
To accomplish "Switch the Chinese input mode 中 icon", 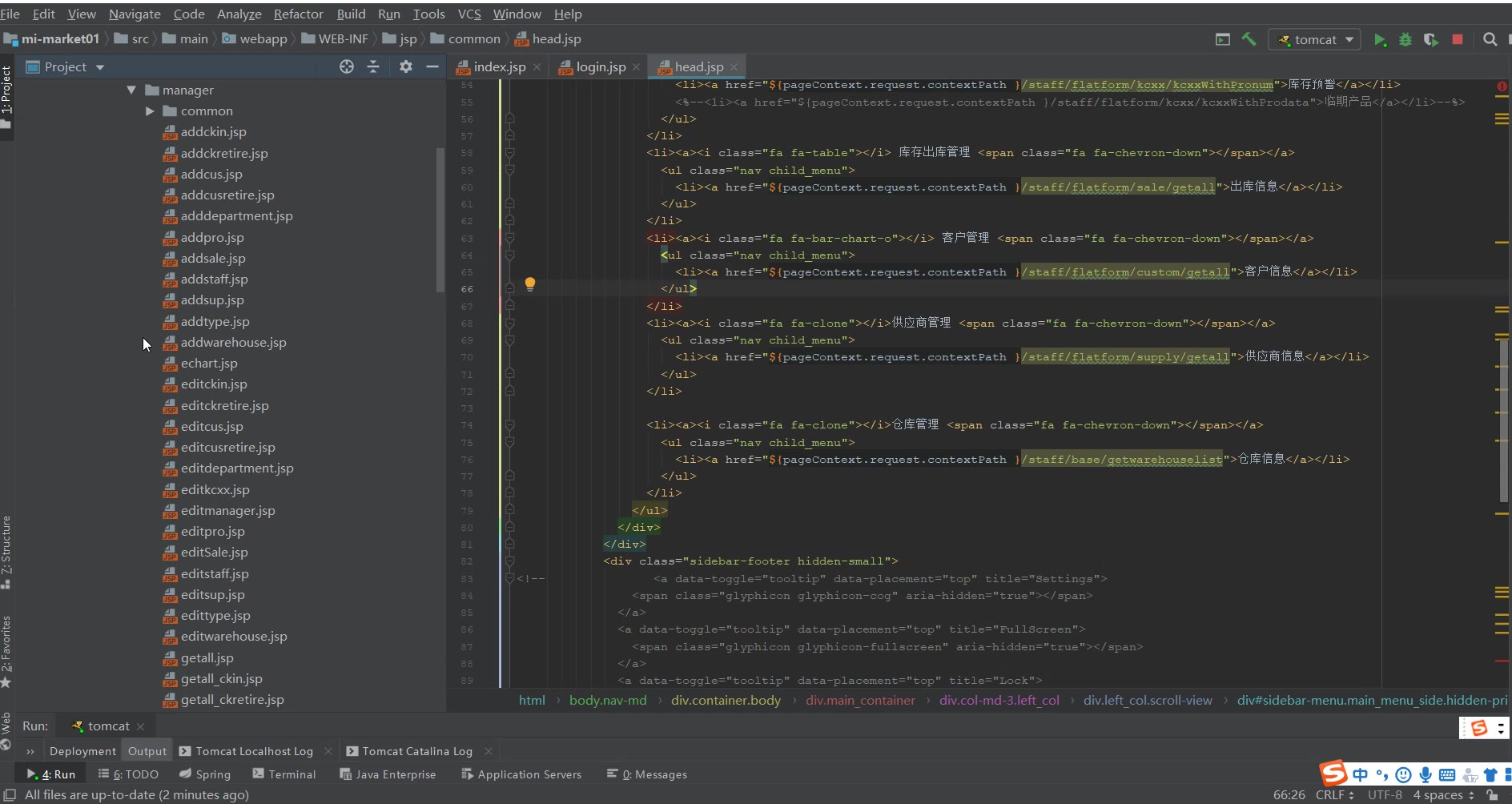I will 1361,774.
